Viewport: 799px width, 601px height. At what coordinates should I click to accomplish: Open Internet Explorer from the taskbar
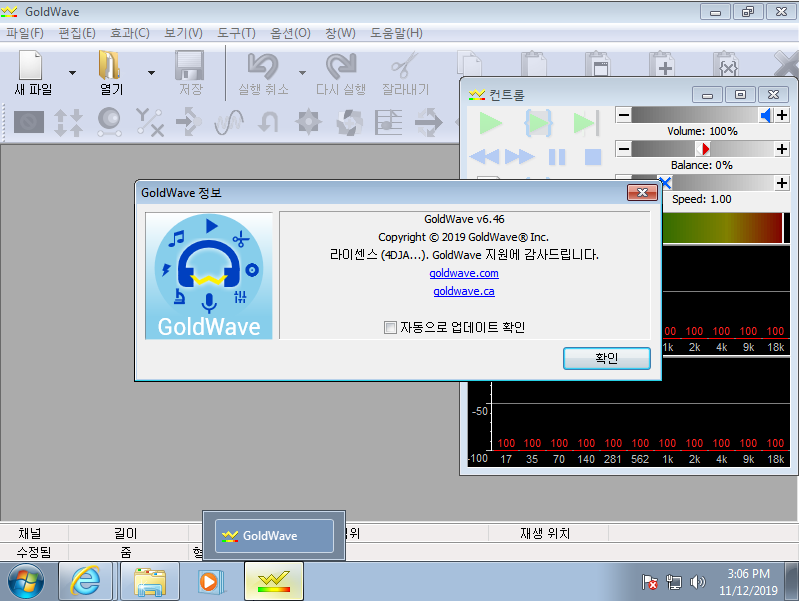point(85,581)
